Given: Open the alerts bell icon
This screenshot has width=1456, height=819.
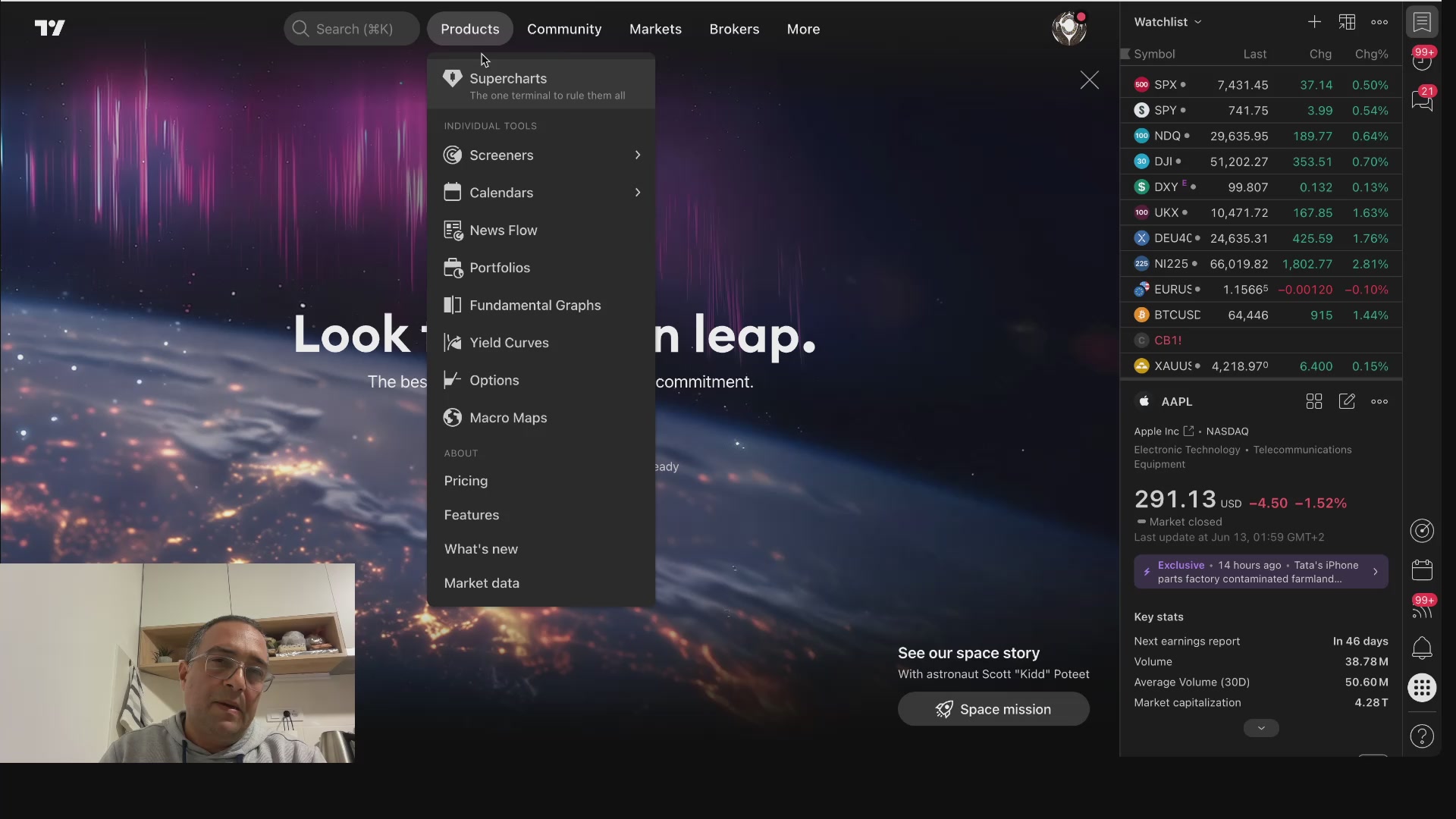Looking at the screenshot, I should [x=1422, y=648].
